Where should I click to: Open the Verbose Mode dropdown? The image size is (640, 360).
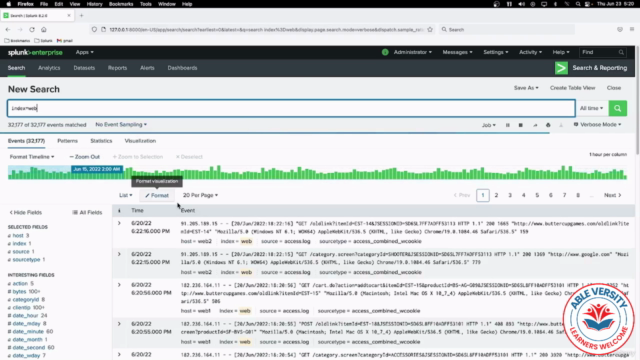(x=598, y=124)
